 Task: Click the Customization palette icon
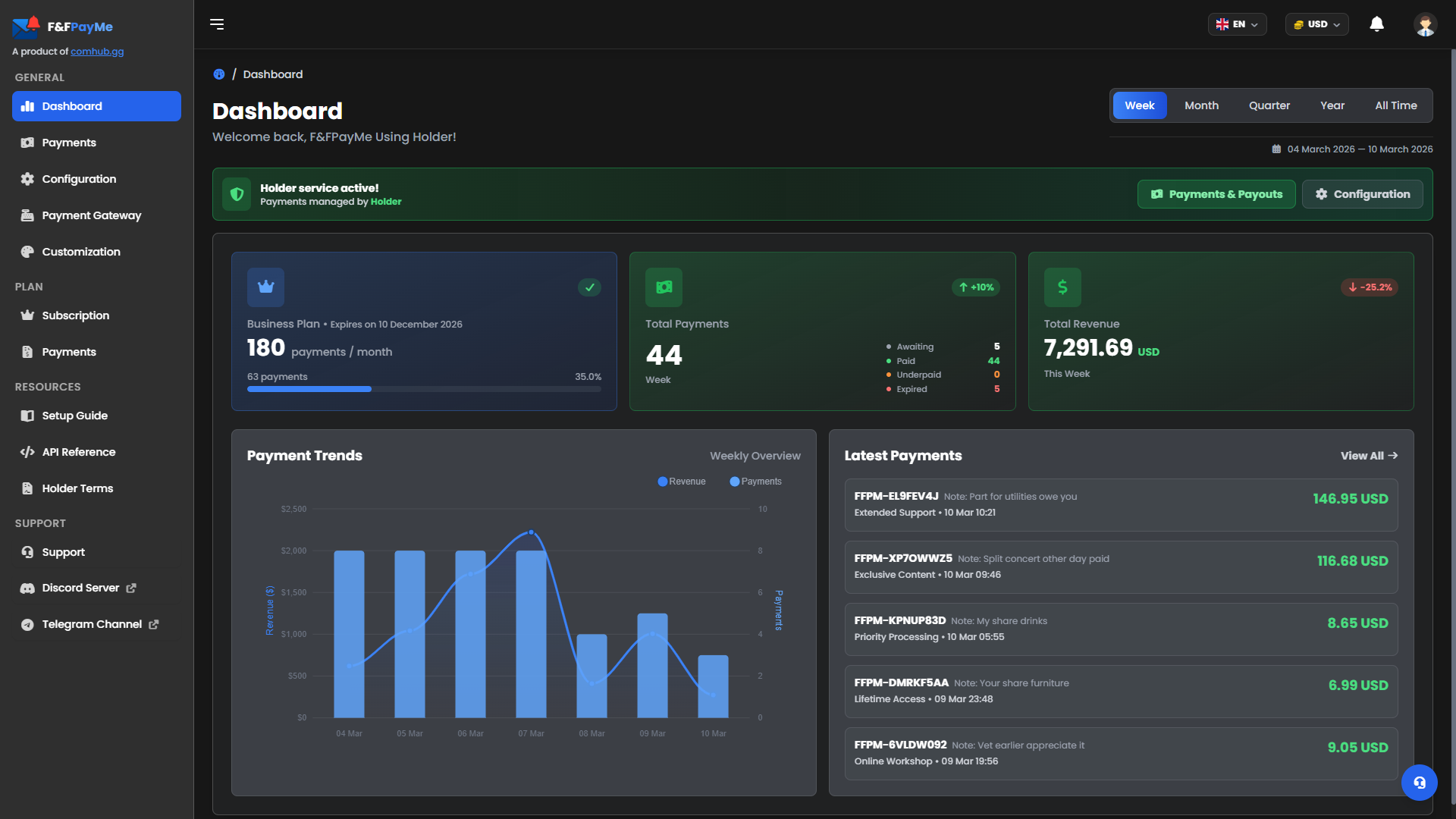pyautogui.click(x=27, y=252)
